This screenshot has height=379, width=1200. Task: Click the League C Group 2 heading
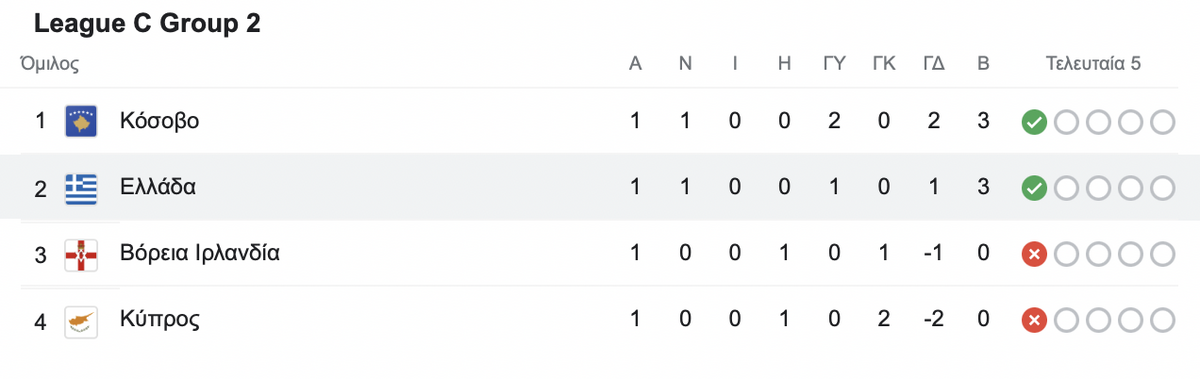[x=147, y=24]
